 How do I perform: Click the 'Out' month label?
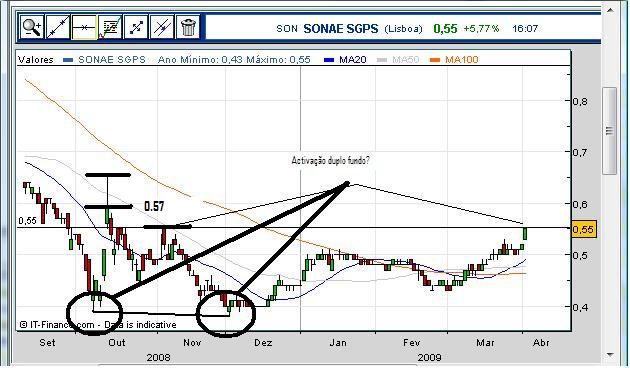coord(117,343)
